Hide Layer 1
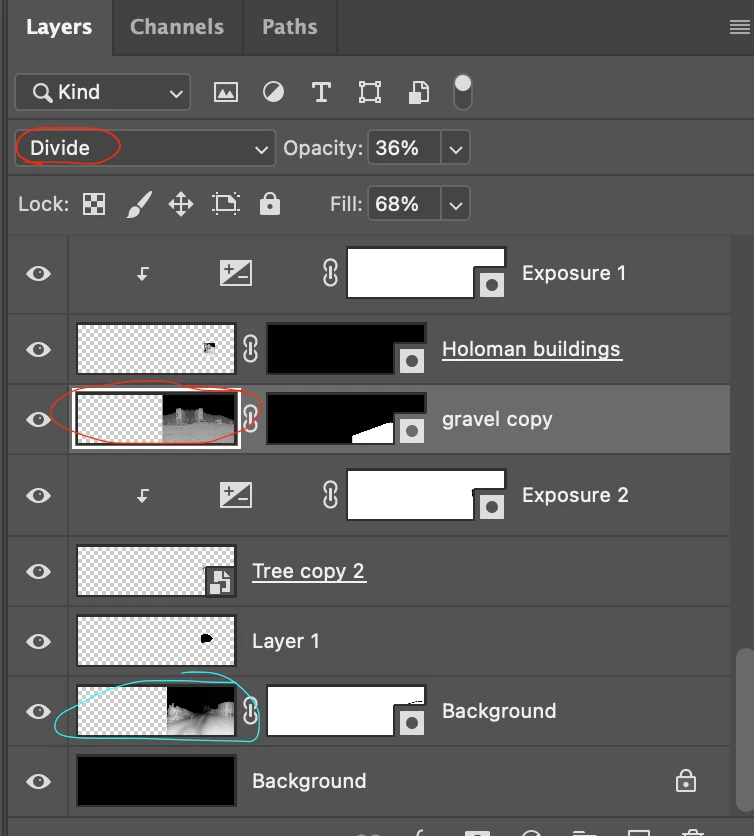 click(38, 641)
